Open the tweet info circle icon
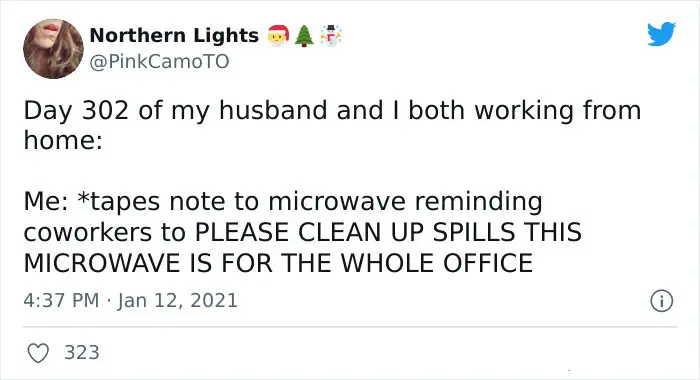Viewport: 700px width, 380px height. [662, 301]
